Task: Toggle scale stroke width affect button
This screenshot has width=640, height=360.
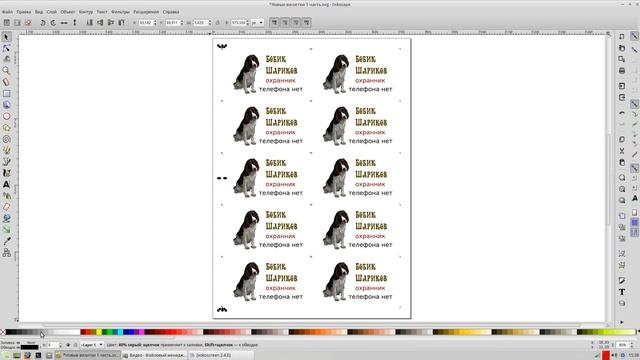Action: pos(274,22)
